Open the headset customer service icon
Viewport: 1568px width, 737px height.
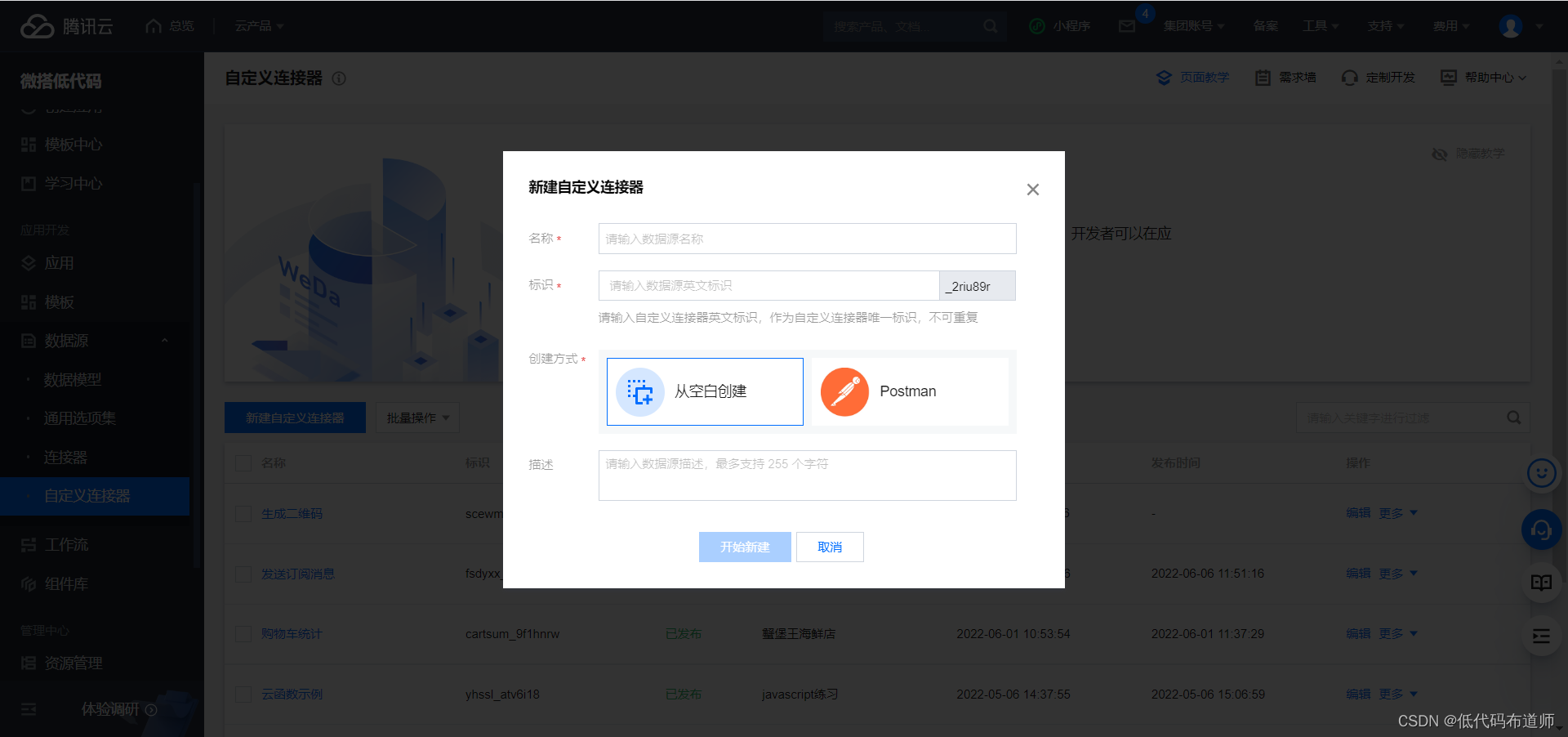1541,530
